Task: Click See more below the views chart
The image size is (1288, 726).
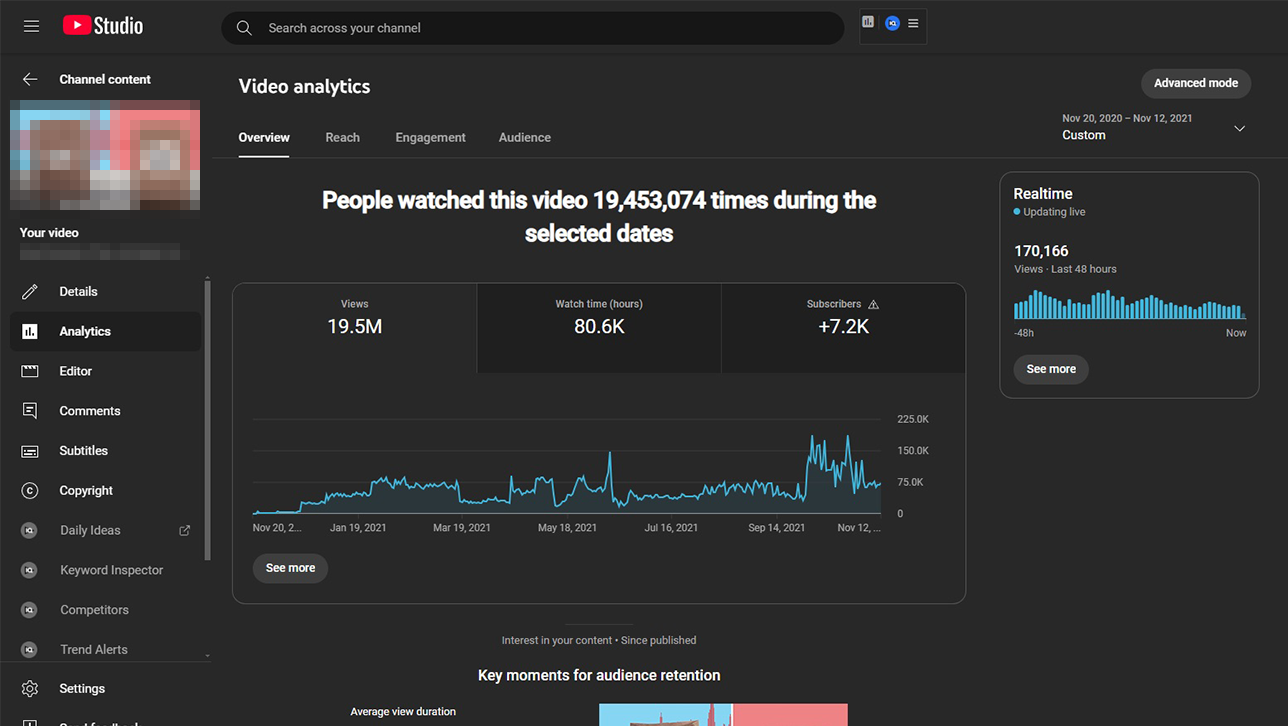Action: (x=290, y=568)
